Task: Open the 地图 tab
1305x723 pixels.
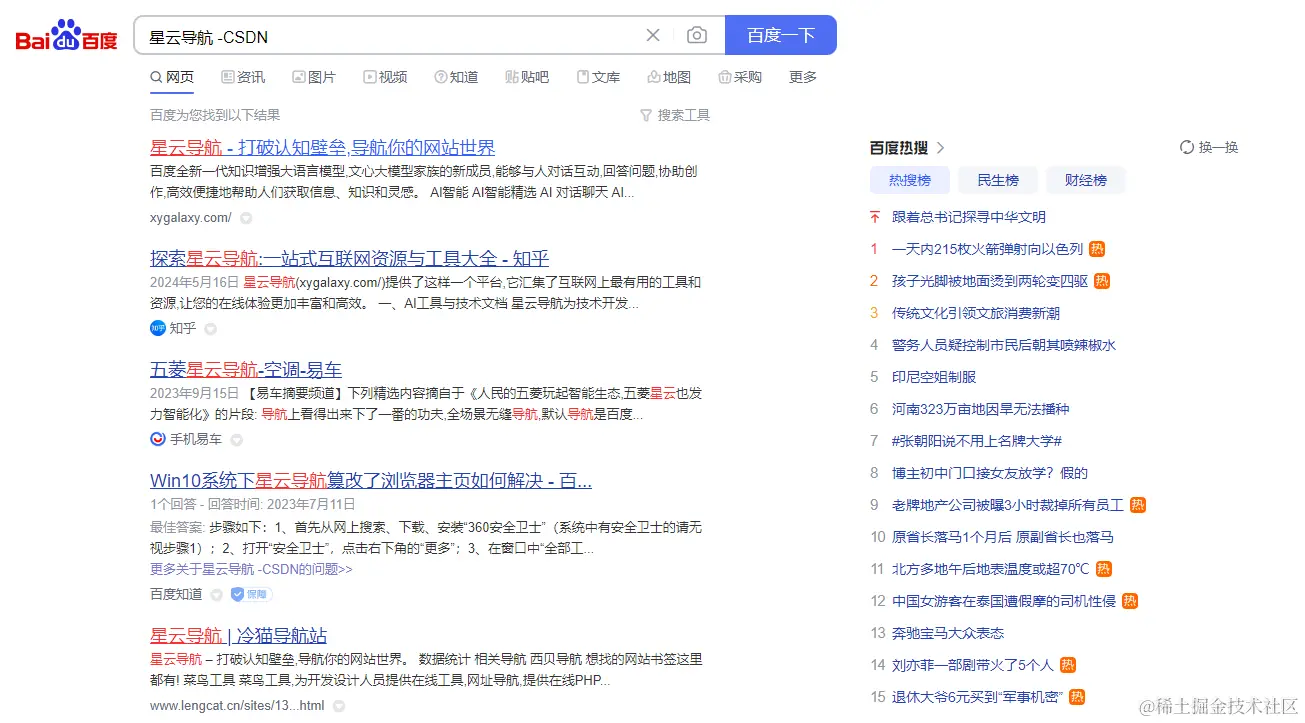Action: (669, 77)
